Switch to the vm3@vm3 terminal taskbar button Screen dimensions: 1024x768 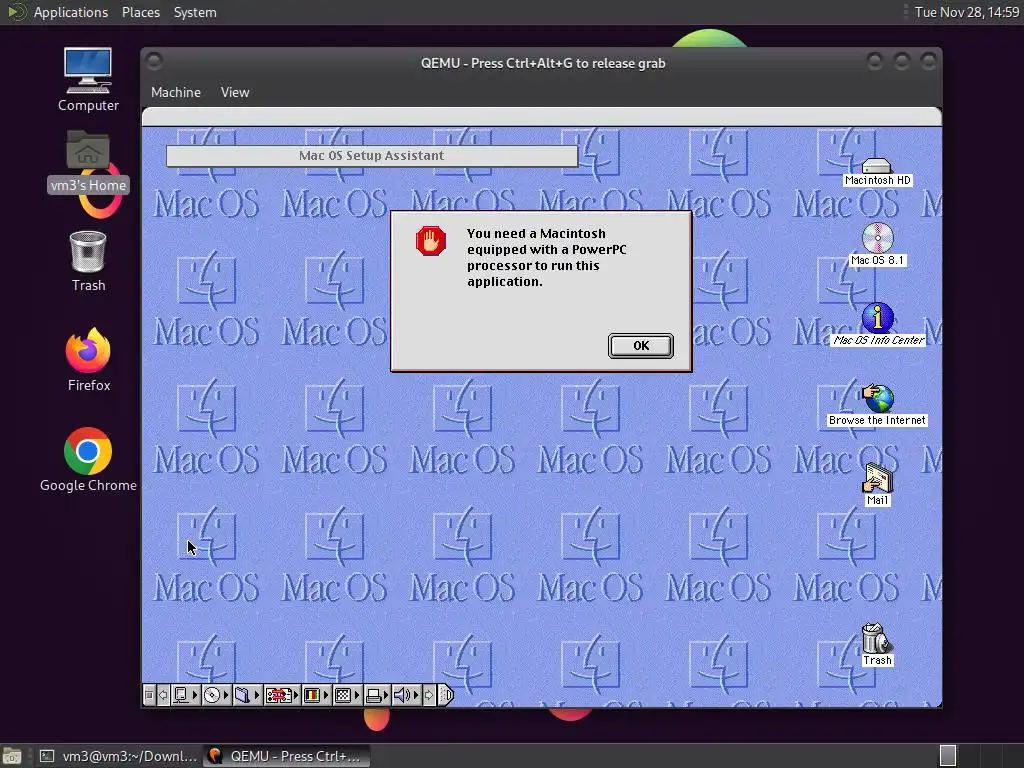tap(118, 756)
